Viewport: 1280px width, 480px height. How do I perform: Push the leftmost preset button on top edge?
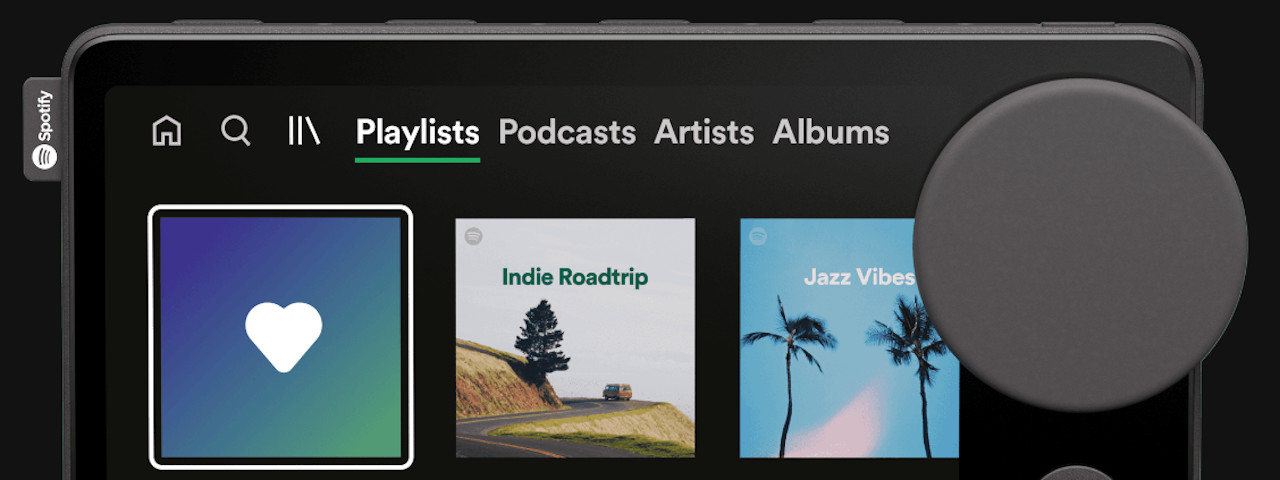(216, 21)
